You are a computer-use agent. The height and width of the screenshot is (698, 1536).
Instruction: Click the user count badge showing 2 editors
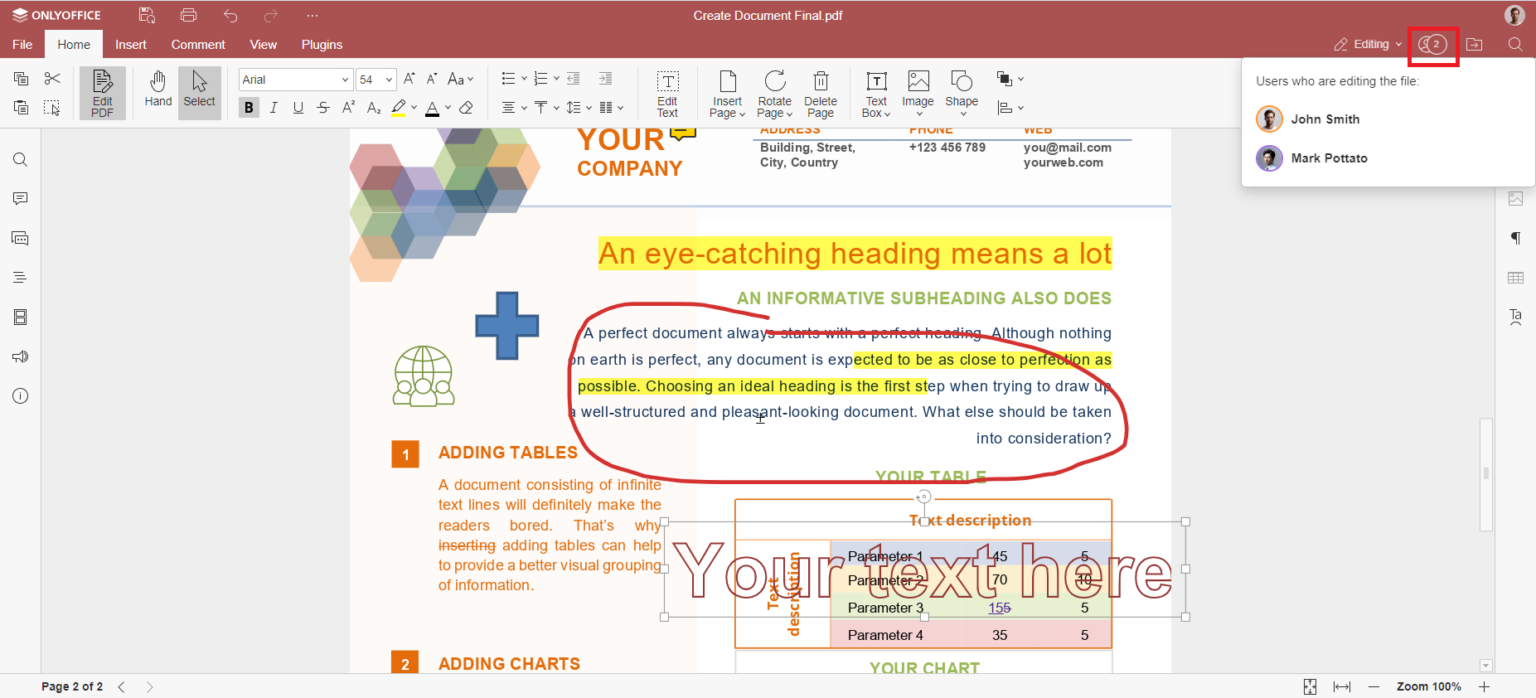point(1433,44)
